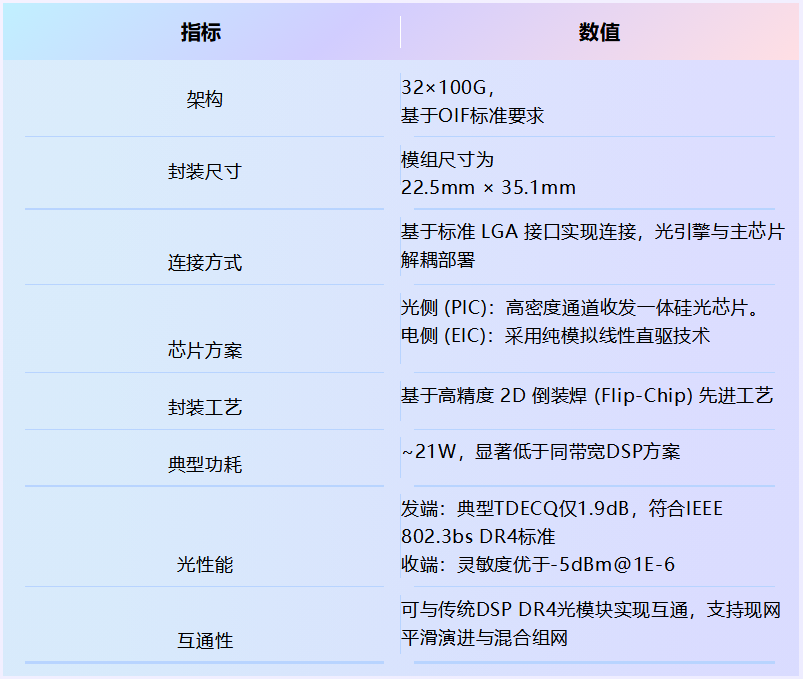Select the 2D 倒装焊 Flip-Chip process text
Image resolution: width=803 pixels, height=679 pixels.
coord(587,395)
